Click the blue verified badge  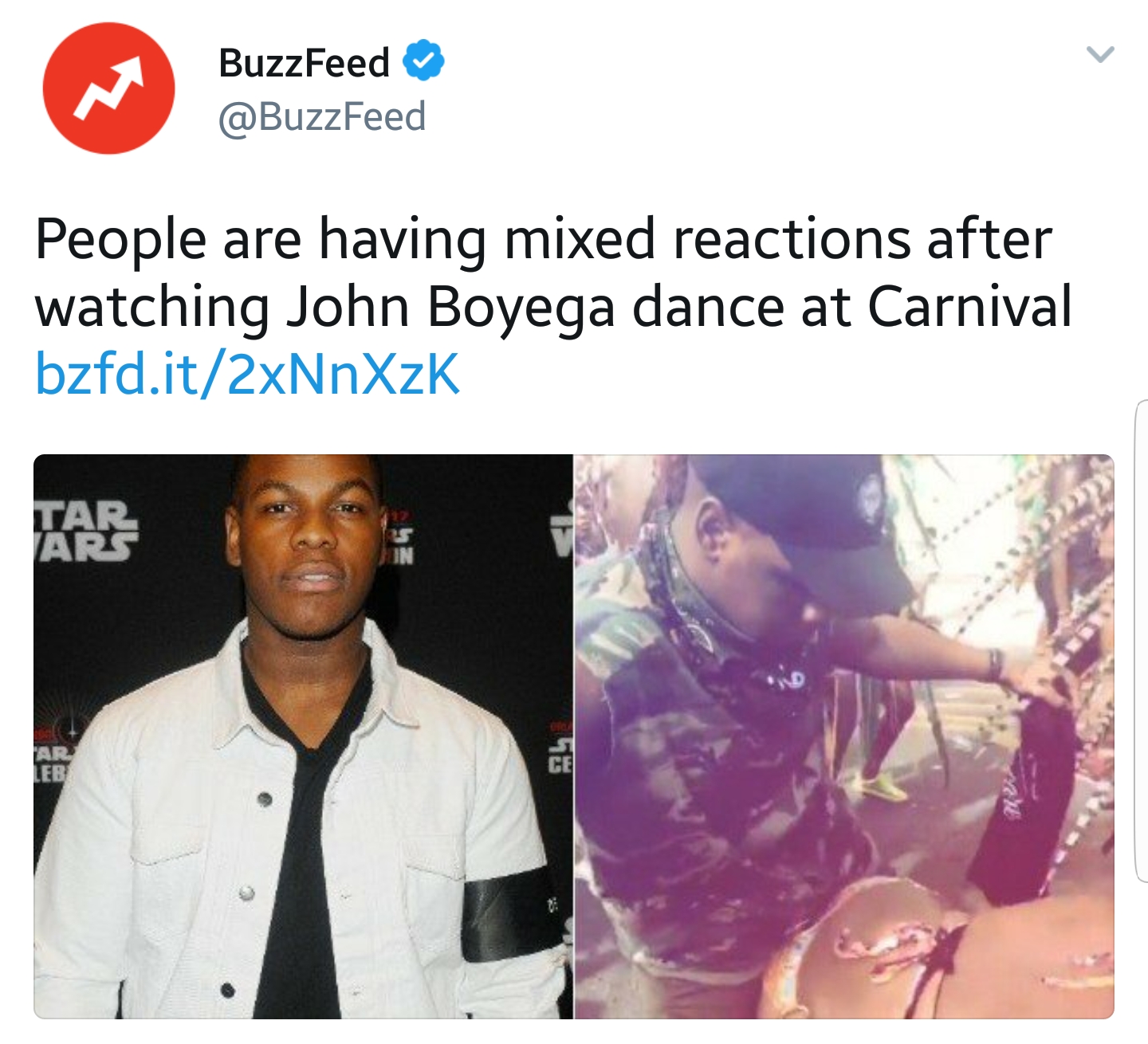423,61
